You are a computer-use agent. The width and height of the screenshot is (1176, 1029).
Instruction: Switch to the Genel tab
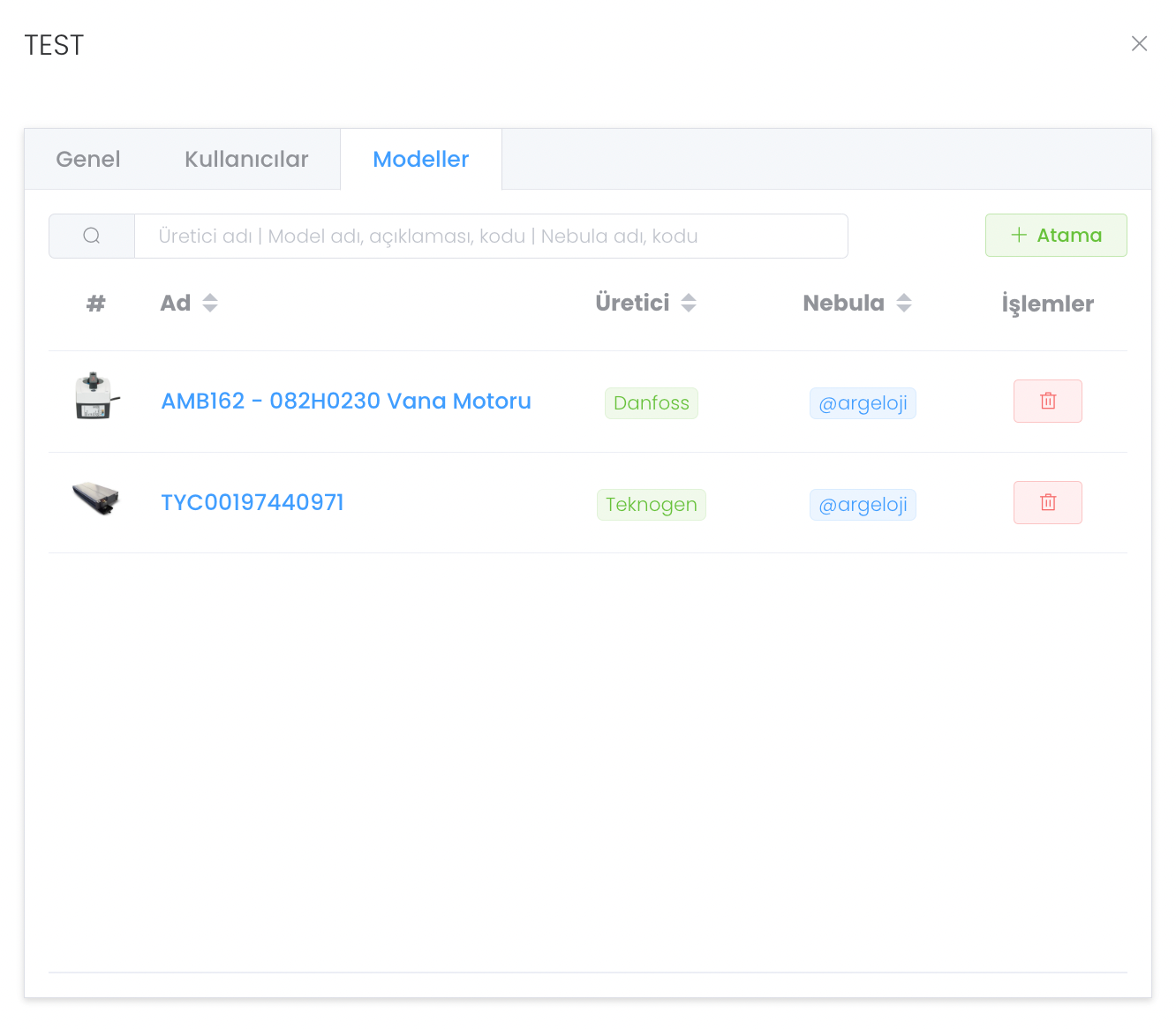click(x=88, y=160)
